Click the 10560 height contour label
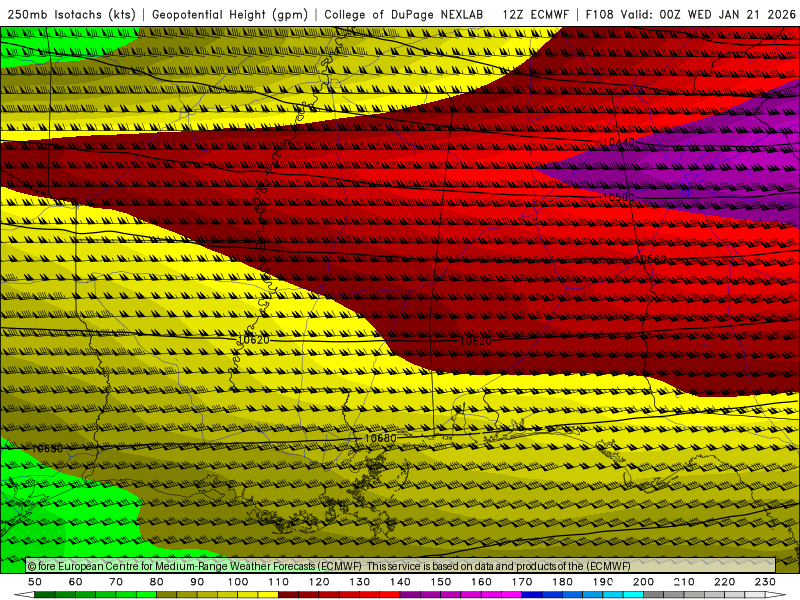This screenshot has height=600, width=800. [651, 259]
